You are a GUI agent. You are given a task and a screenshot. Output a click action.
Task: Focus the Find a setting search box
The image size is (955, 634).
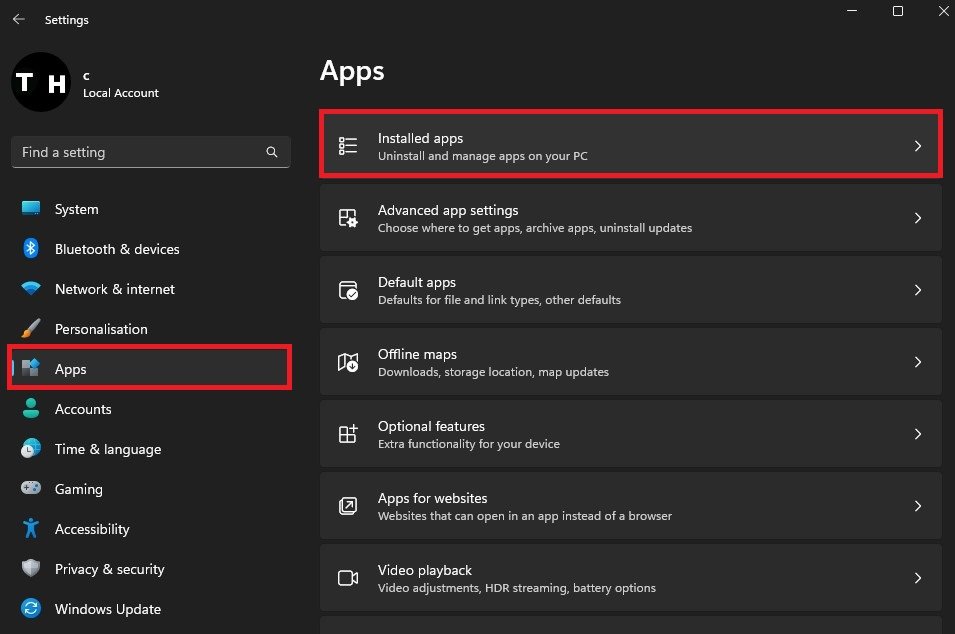point(140,152)
